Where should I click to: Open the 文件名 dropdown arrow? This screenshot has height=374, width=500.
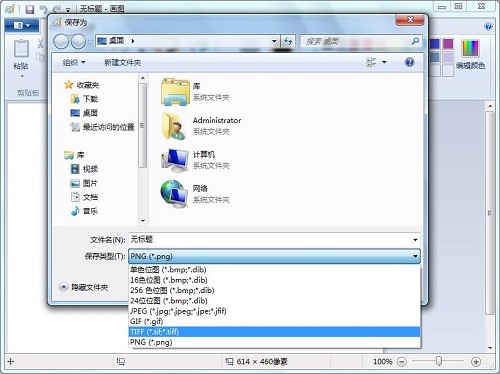click(x=415, y=240)
